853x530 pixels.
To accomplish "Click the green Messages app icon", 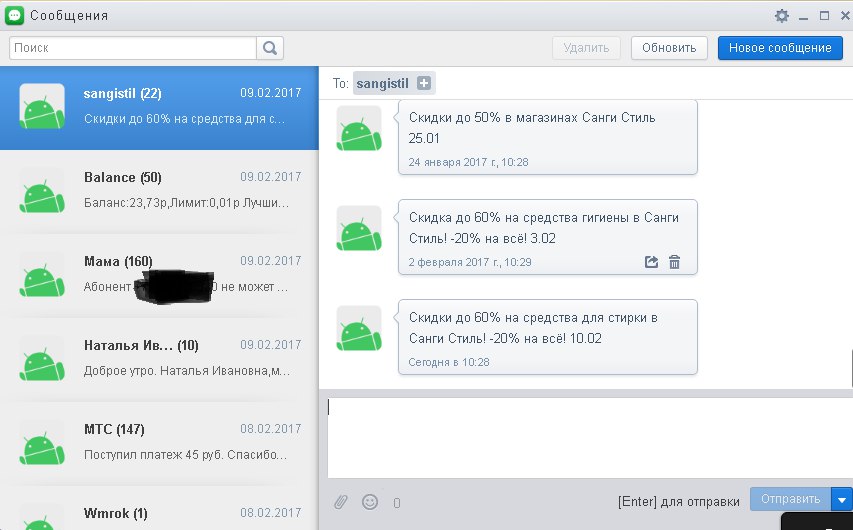I will [14, 15].
